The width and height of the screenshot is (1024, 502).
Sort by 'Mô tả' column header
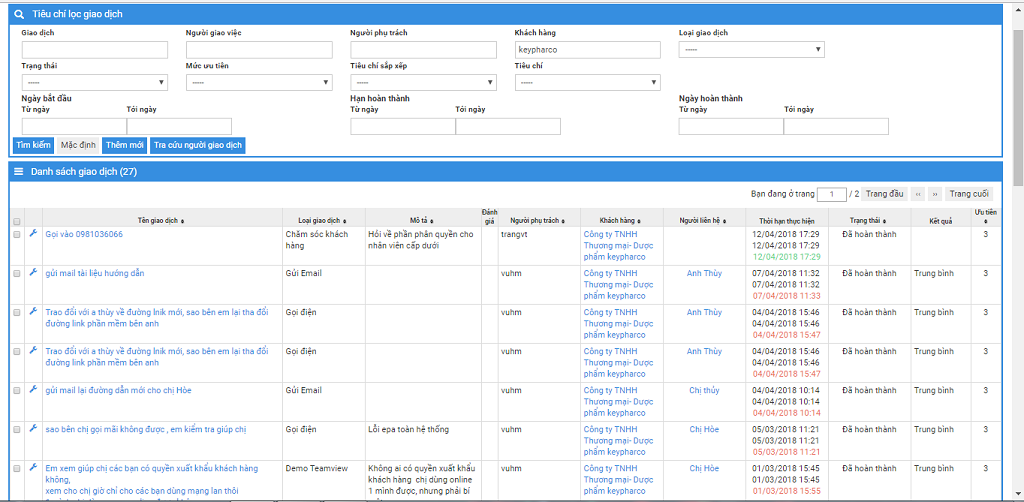coord(423,221)
